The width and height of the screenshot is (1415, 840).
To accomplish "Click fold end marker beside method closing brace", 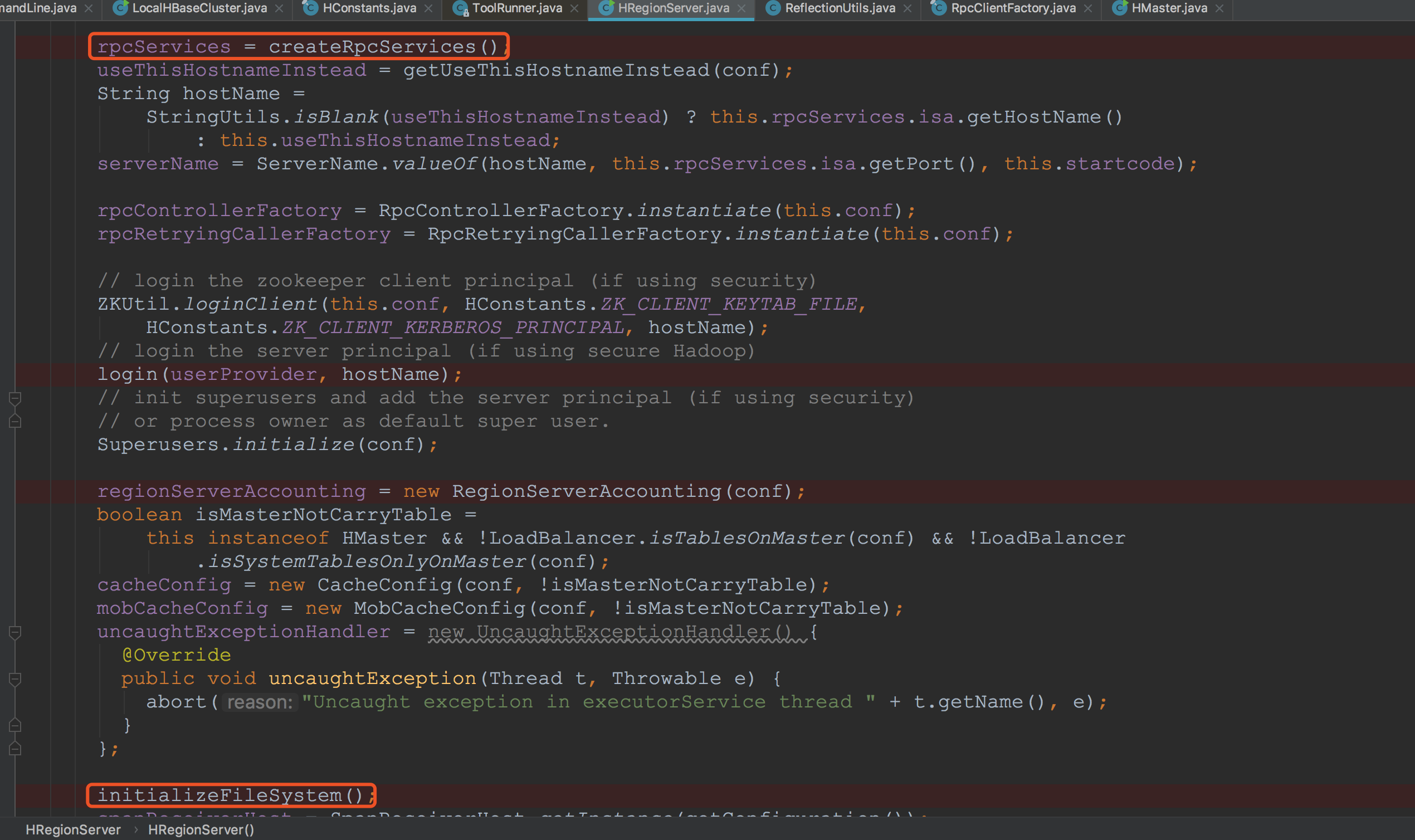I will [15, 726].
